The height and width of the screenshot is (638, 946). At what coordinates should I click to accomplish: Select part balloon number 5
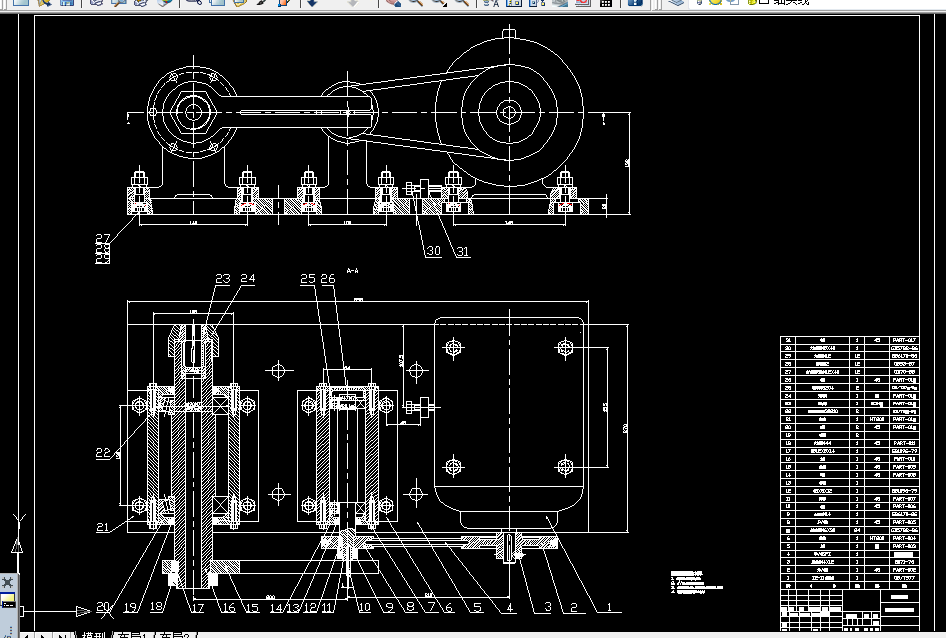click(478, 607)
